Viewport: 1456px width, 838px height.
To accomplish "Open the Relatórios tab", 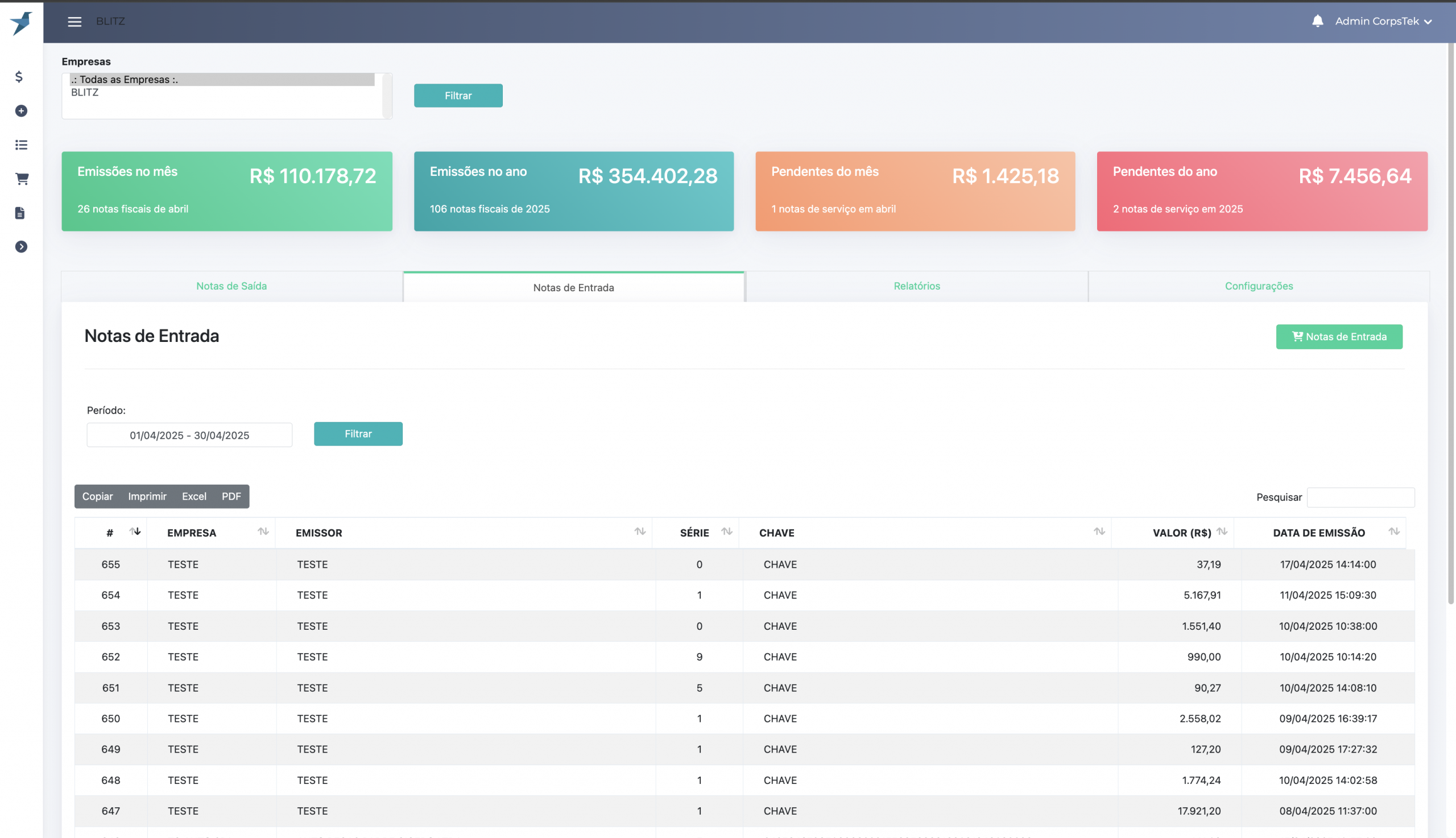I will click(x=916, y=286).
